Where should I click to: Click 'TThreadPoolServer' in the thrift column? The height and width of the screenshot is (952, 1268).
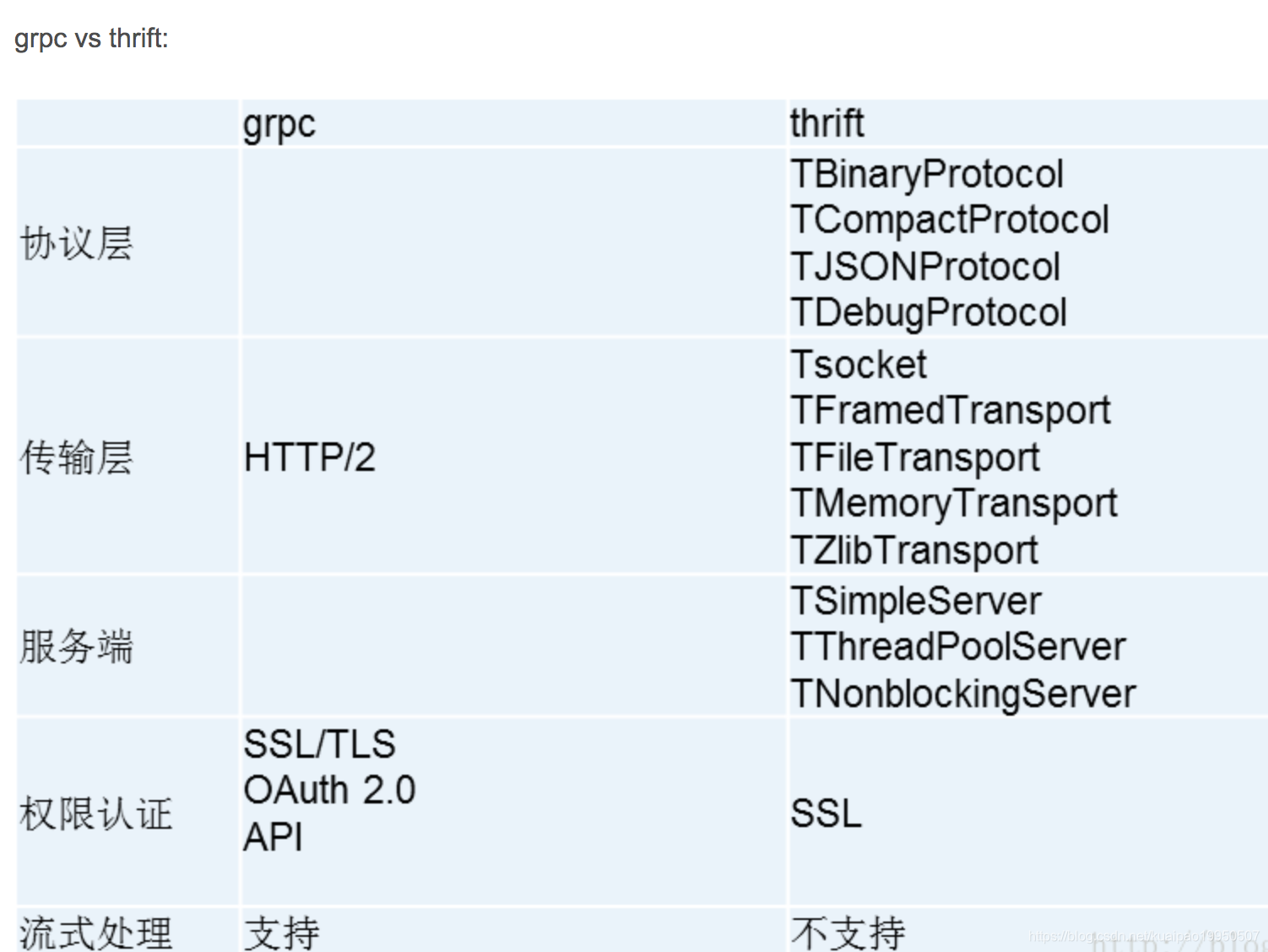pyautogui.click(x=958, y=647)
